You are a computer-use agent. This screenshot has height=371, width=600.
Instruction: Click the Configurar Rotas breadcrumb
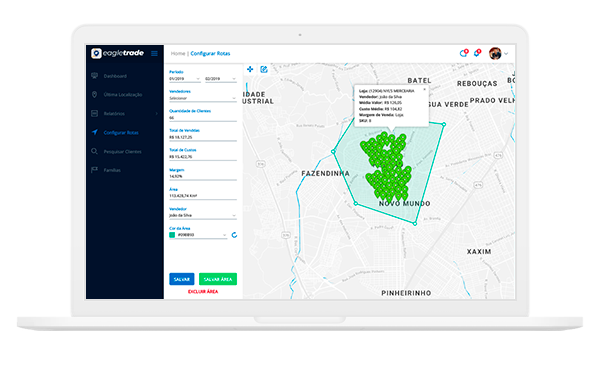tap(210, 54)
